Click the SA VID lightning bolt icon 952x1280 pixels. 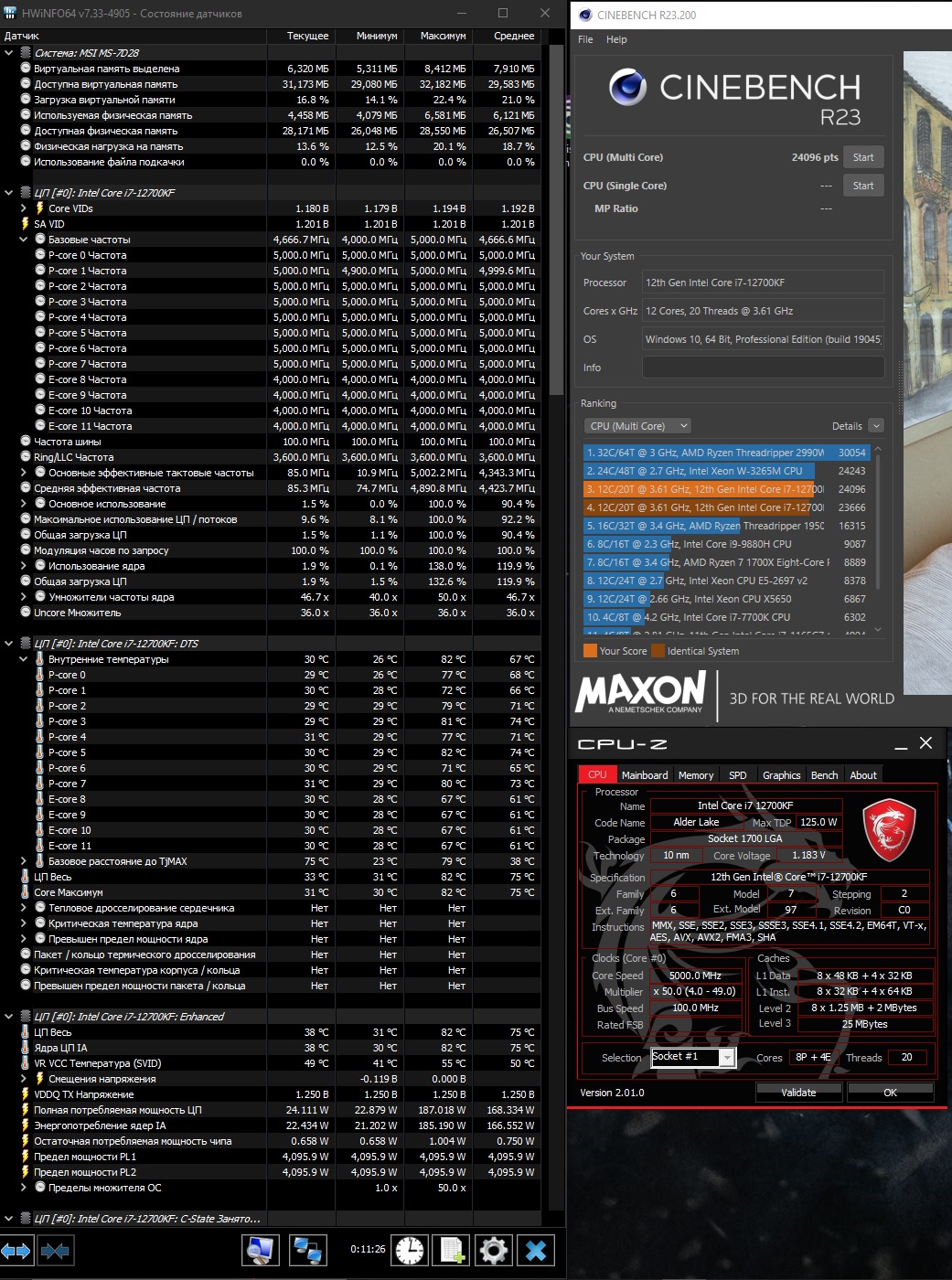pyautogui.click(x=26, y=224)
